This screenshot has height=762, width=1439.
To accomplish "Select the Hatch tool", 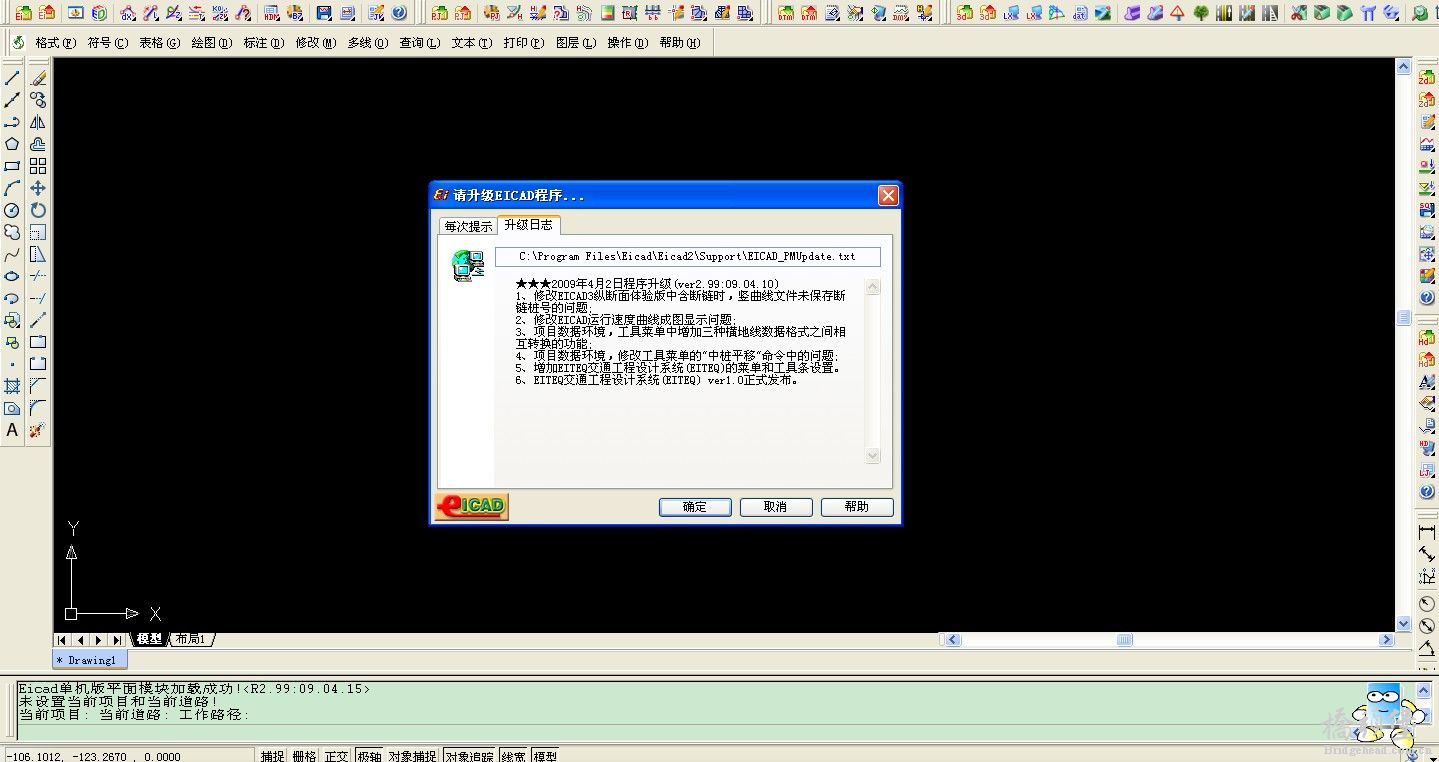I will [12, 386].
